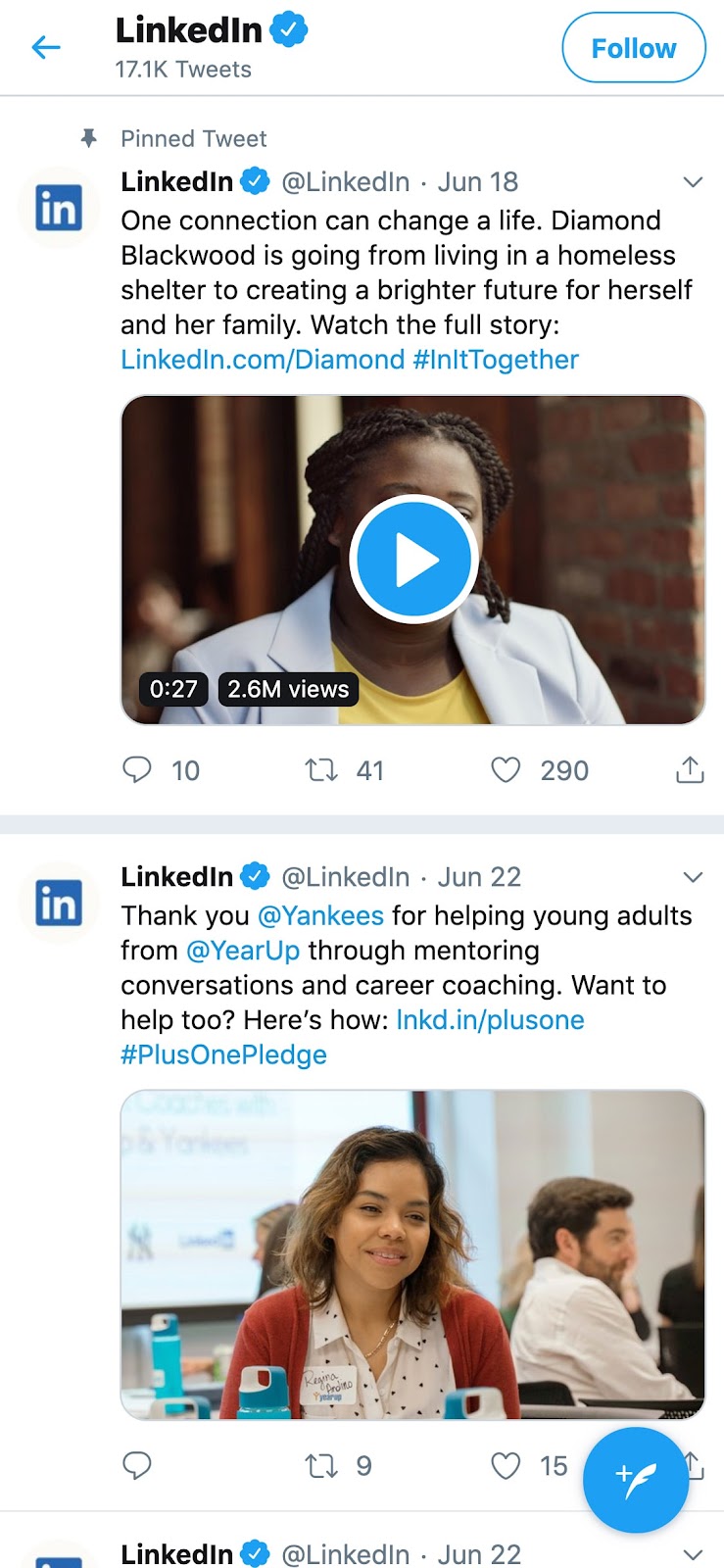This screenshot has height=1568, width=724.
Task: Select the #InItTogether hashtag
Action: tap(496, 360)
